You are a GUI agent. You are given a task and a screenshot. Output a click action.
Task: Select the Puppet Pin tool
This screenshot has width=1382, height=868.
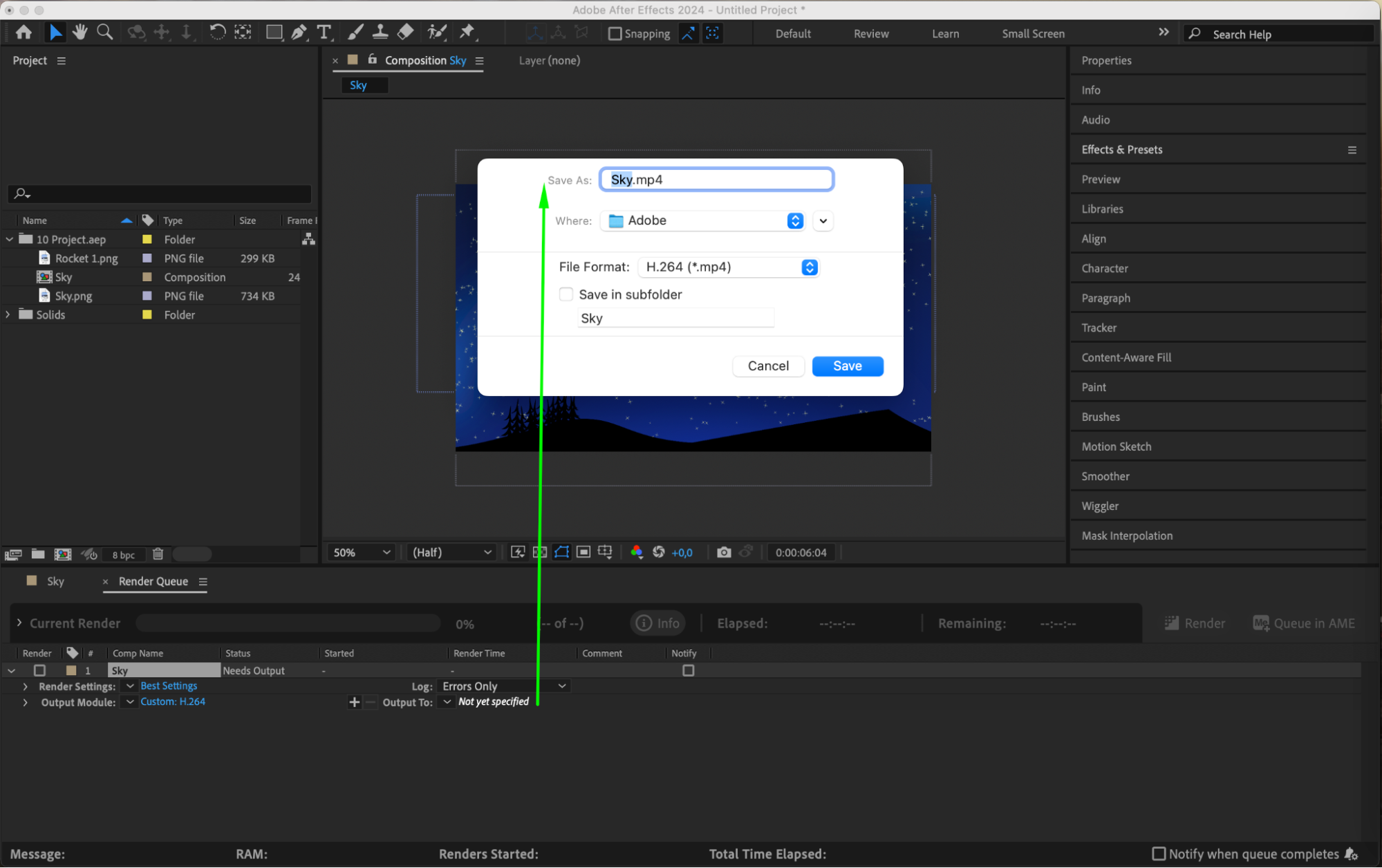pyautogui.click(x=467, y=32)
